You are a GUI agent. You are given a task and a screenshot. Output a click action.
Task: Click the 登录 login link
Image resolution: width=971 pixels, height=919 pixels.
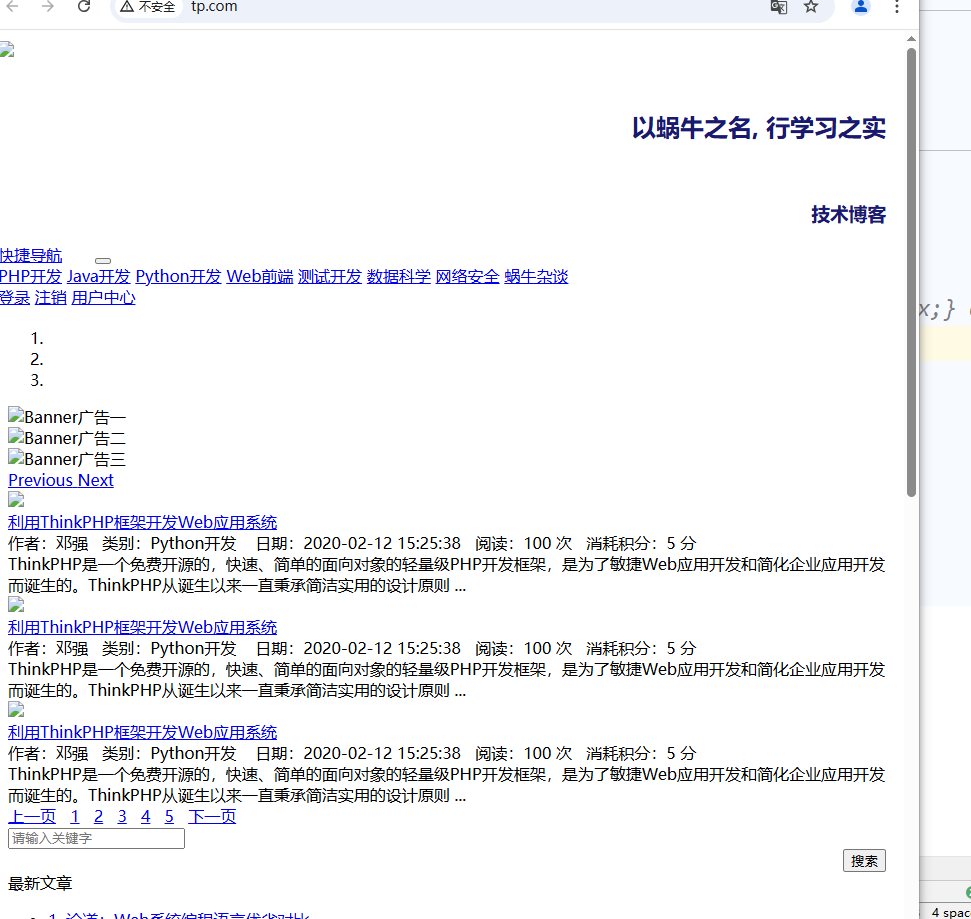[15, 298]
